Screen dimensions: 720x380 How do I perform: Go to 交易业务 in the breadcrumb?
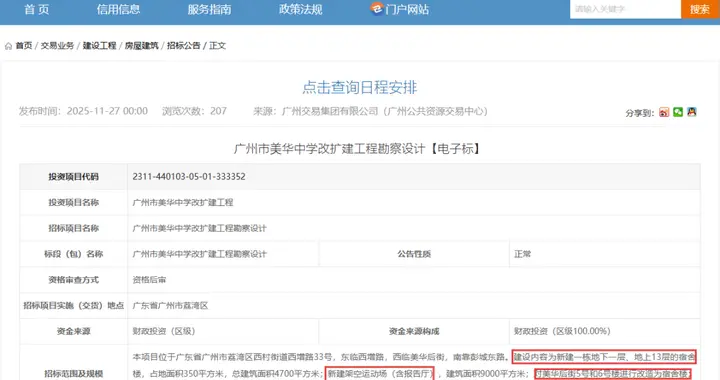[57, 45]
